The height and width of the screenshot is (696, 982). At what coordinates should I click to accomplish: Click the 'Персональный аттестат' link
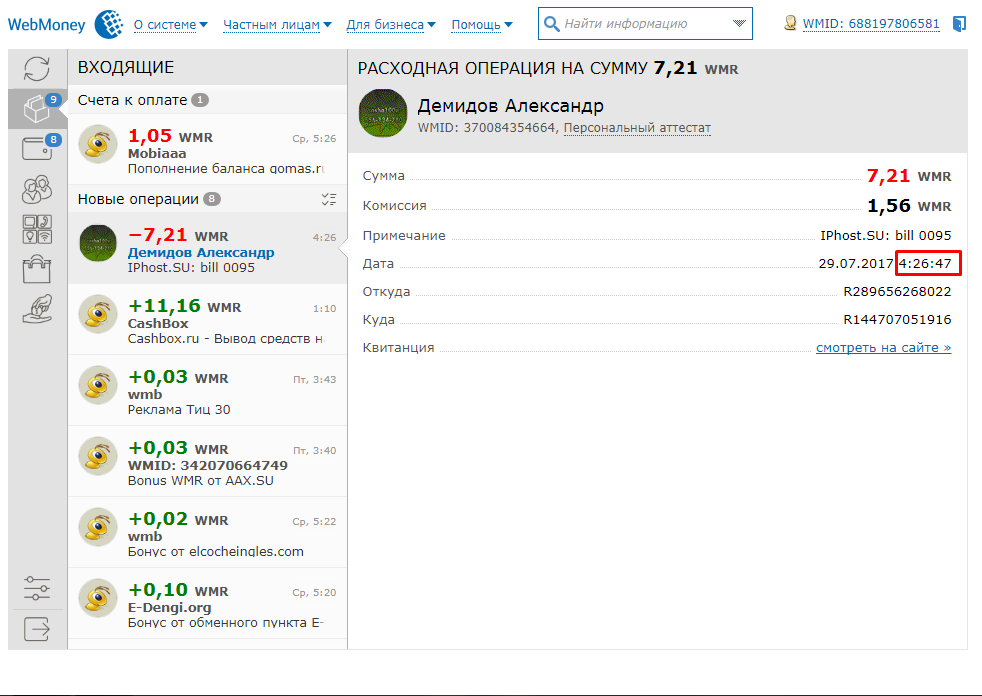[x=637, y=128]
